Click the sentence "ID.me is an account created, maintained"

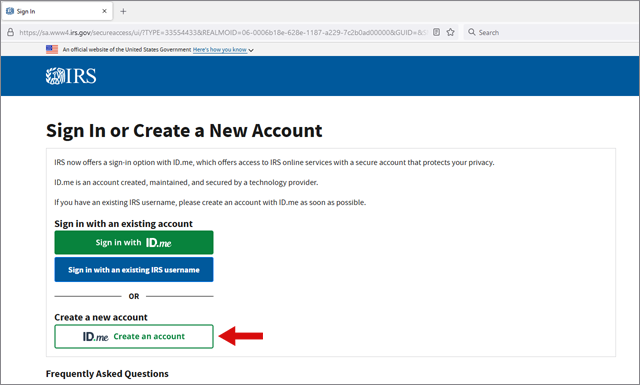click(x=186, y=182)
